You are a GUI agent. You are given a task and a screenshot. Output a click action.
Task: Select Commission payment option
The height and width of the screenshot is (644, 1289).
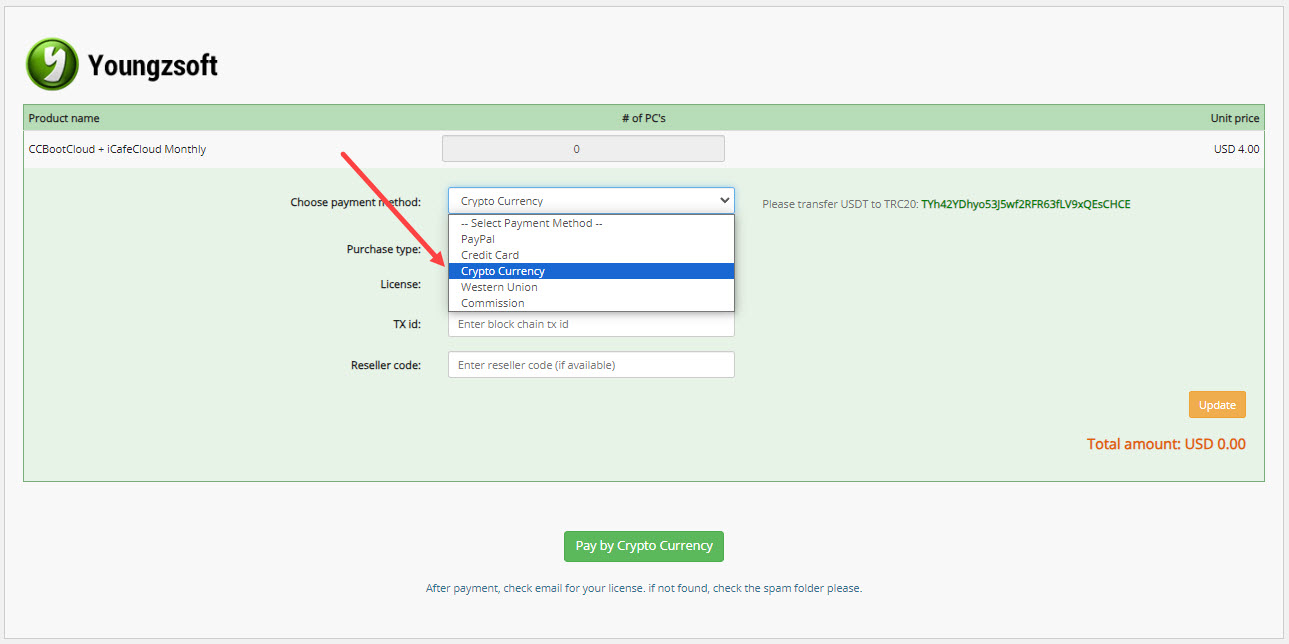492,303
